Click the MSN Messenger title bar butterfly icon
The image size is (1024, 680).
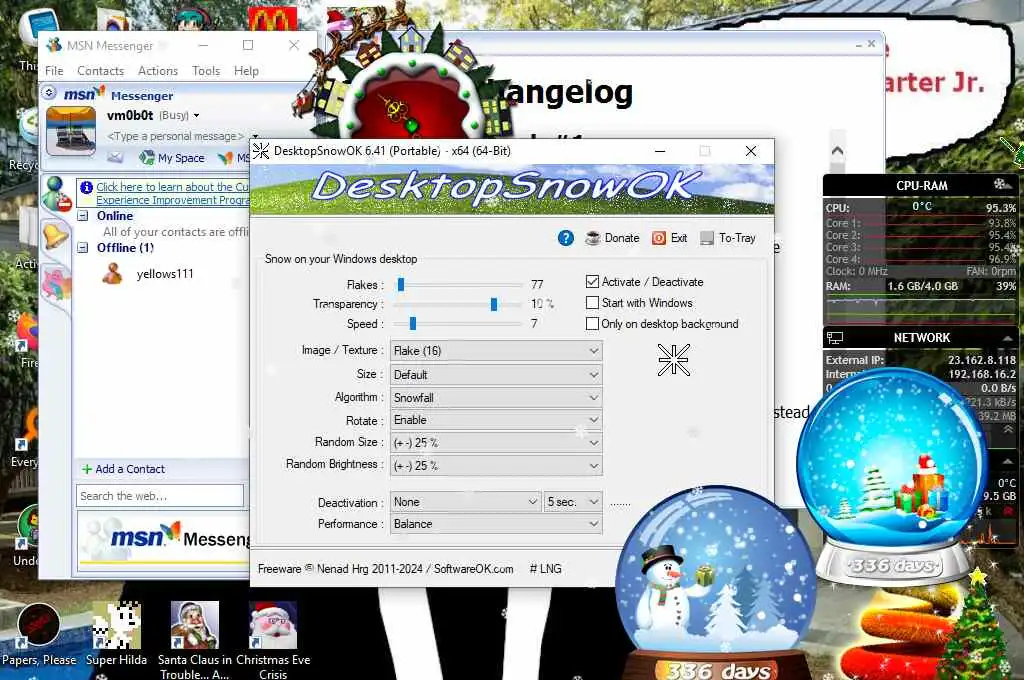coord(54,45)
